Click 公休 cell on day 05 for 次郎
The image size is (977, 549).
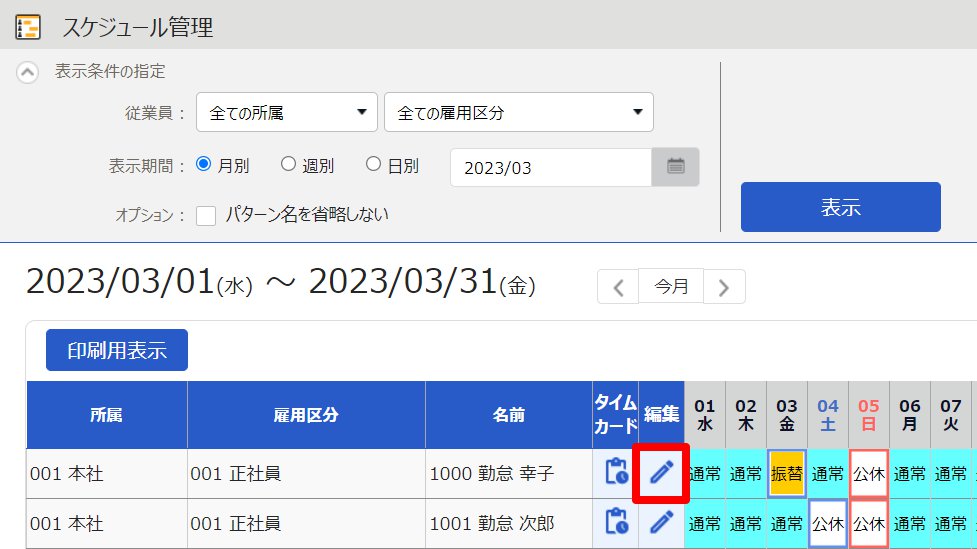click(869, 523)
